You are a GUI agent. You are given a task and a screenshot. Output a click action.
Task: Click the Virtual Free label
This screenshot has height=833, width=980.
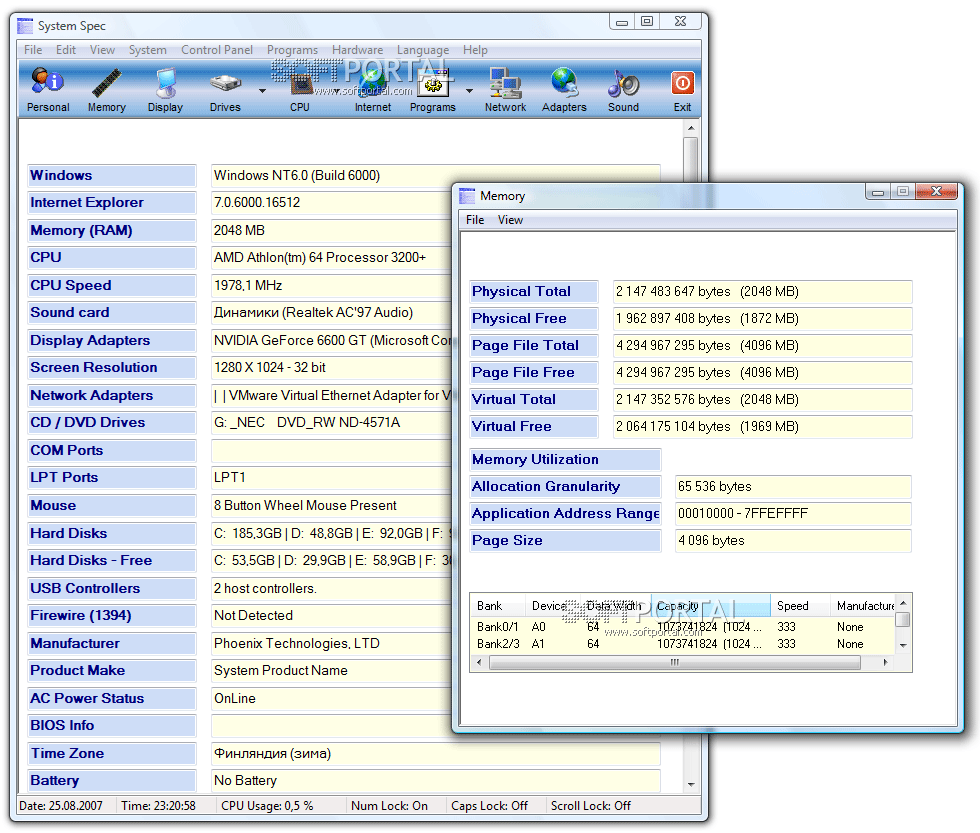click(534, 427)
